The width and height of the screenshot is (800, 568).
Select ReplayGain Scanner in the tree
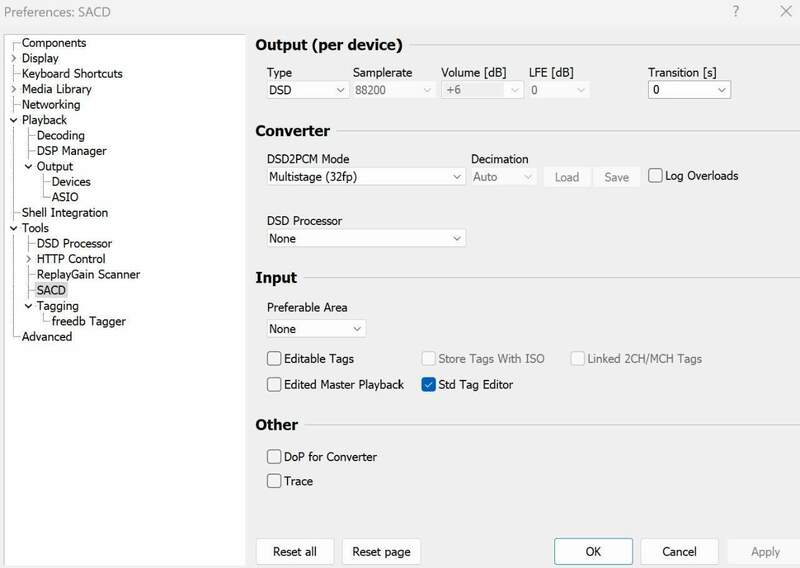click(x=88, y=274)
